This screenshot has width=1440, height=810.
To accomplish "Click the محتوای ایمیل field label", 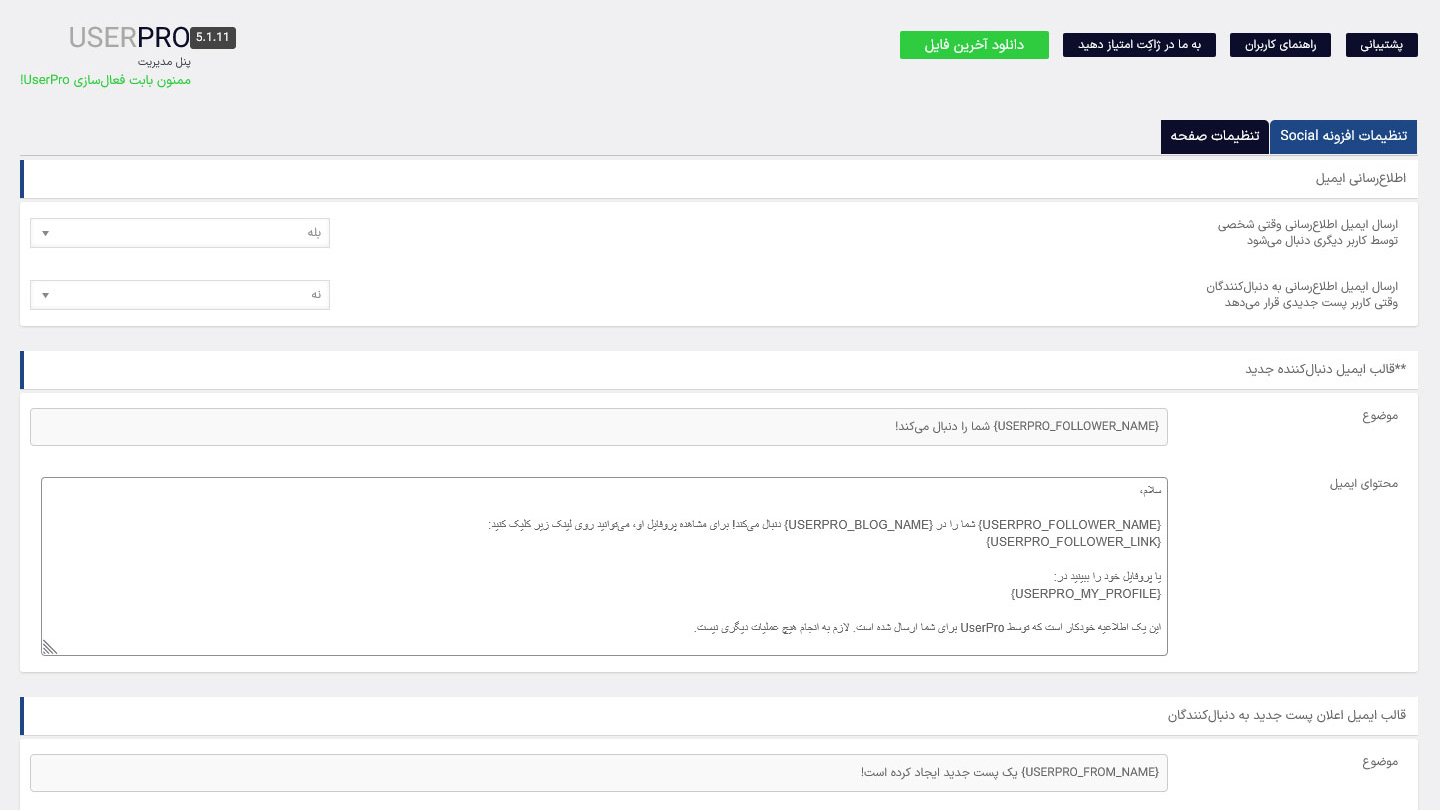I will 1364,484.
